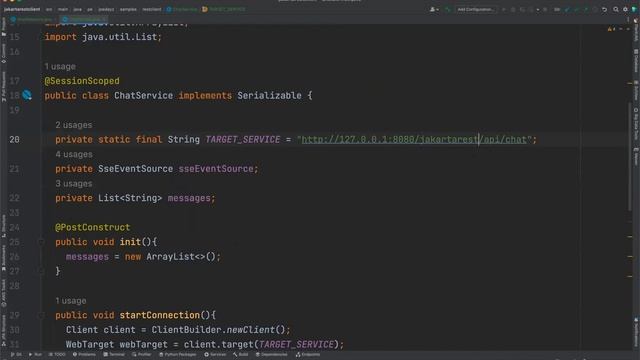Image resolution: width=640 pixels, height=360 pixels.
Task: Click the gutter bean icon beside ChatService
Action: point(27,95)
